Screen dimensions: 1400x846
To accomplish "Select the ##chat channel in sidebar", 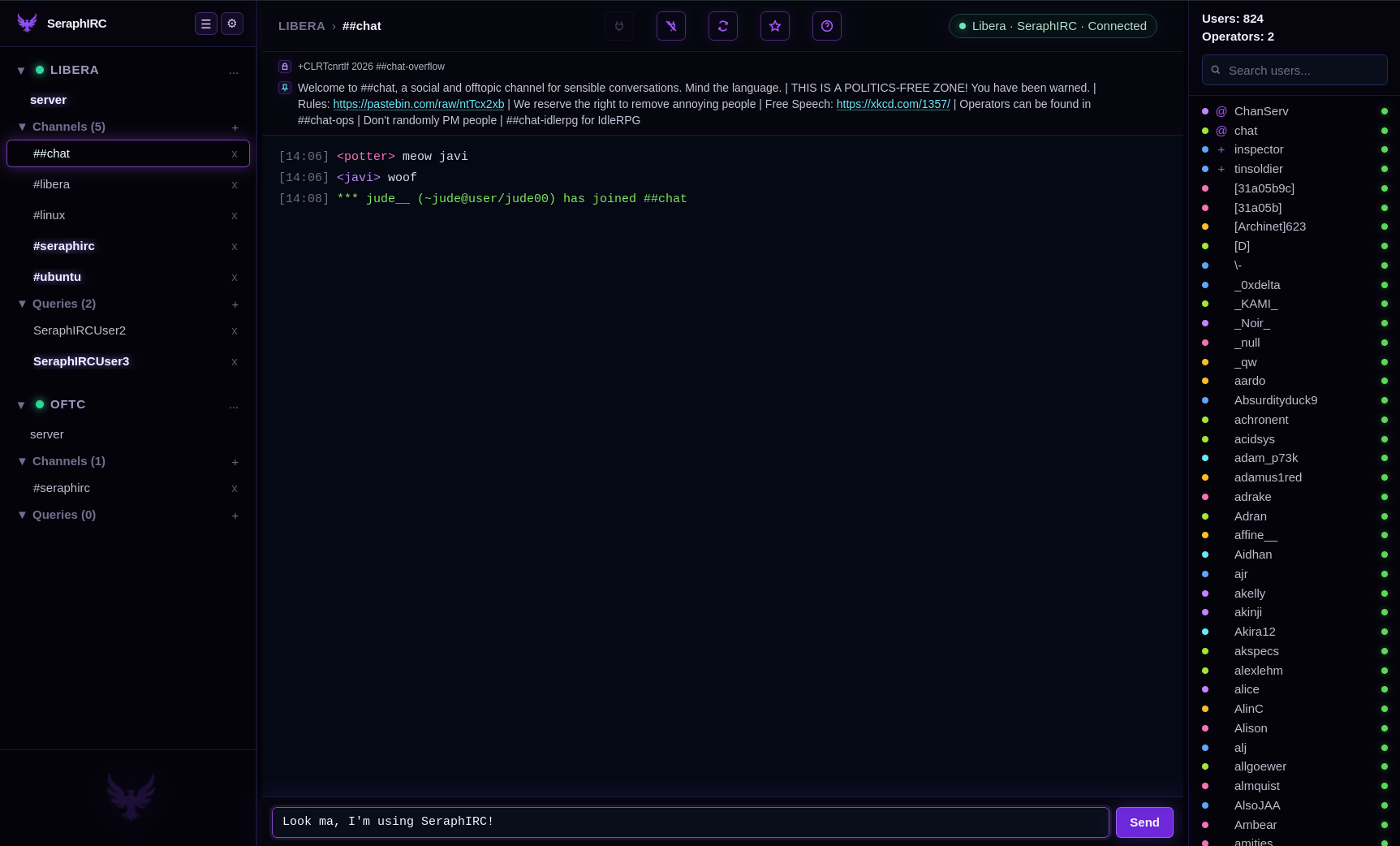I will [x=128, y=153].
